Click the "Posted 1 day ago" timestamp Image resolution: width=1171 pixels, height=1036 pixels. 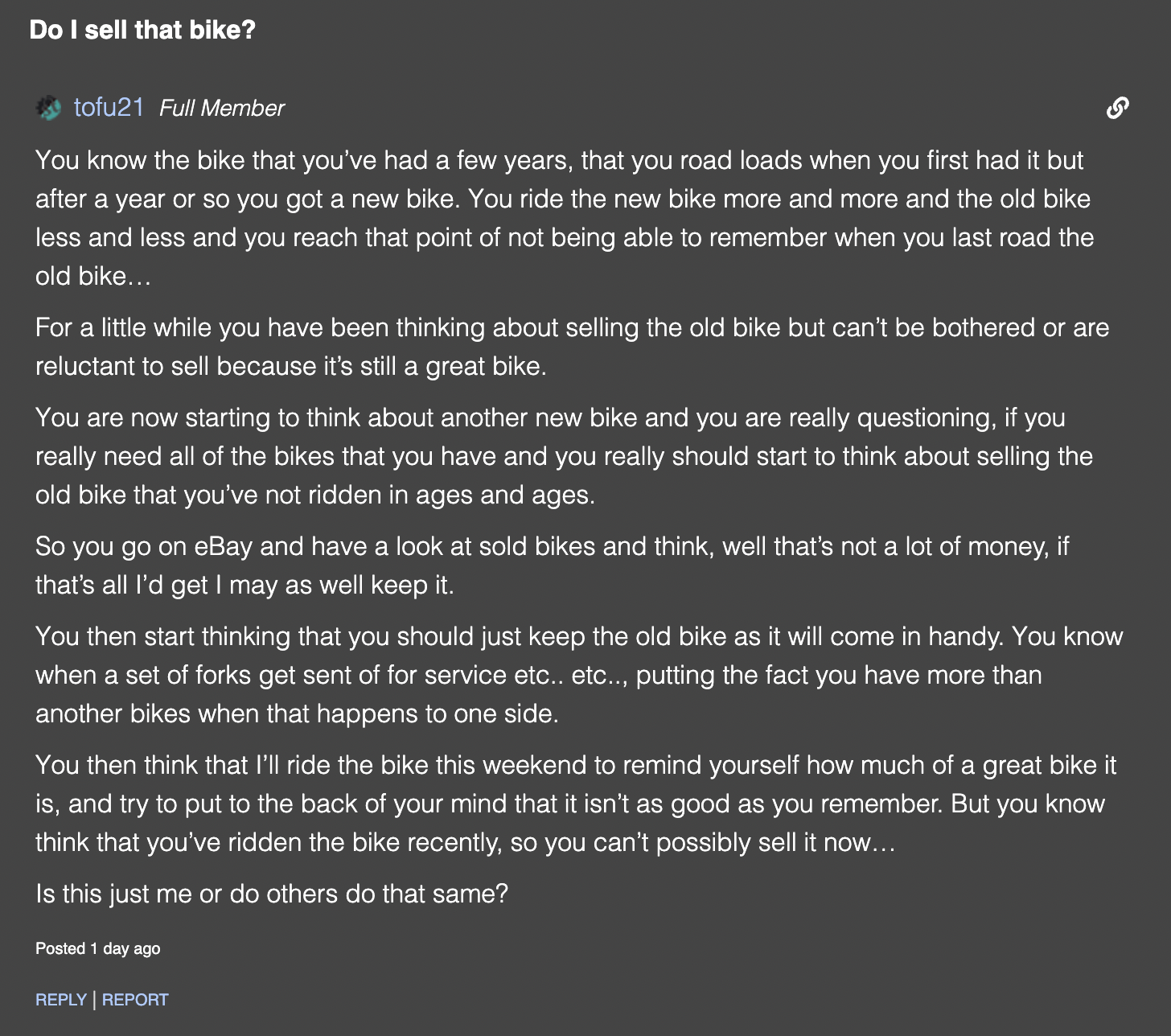(97, 948)
